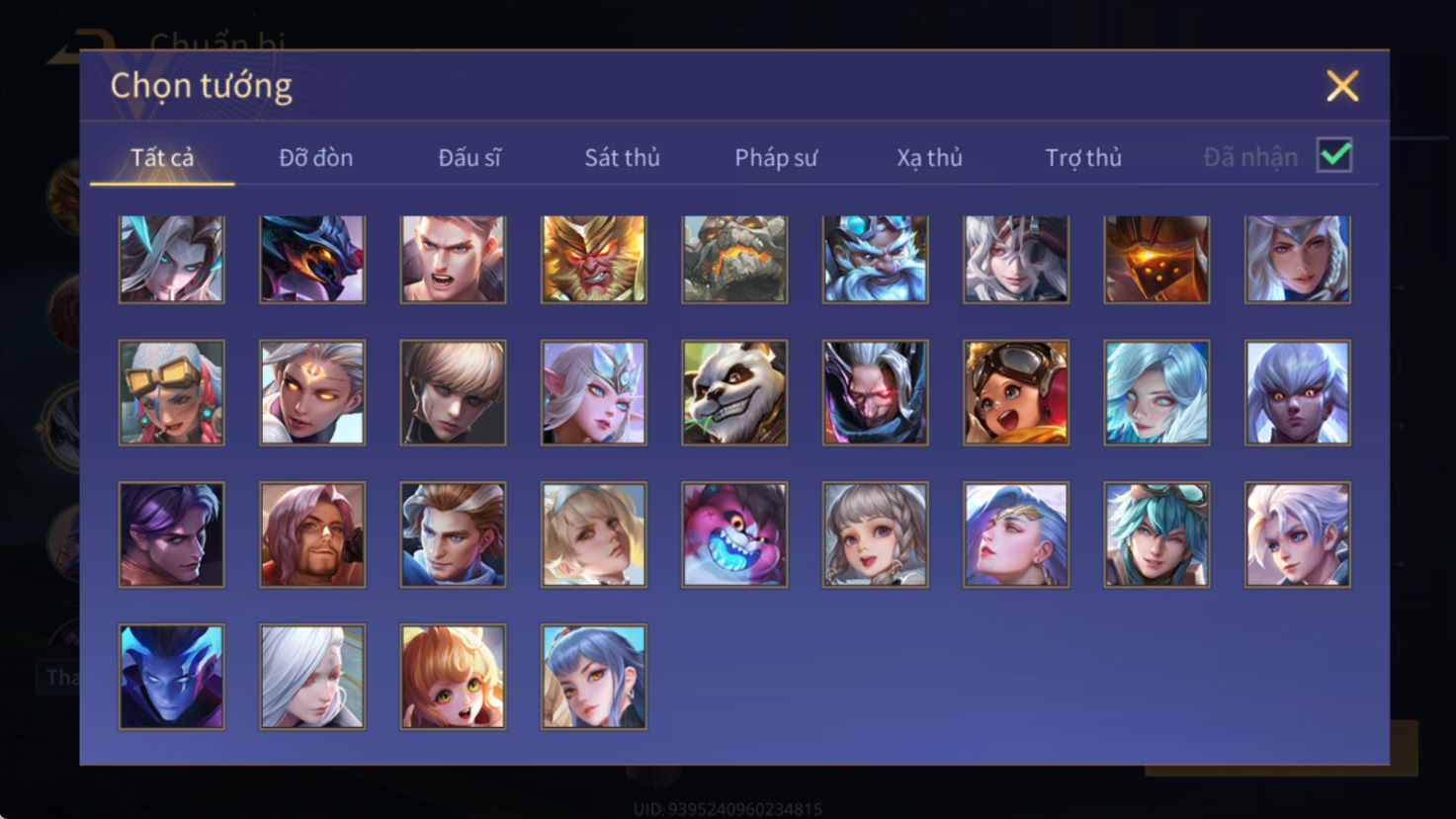Image resolution: width=1456 pixels, height=819 pixels.
Task: Switch to the Xạ thủ tab
Action: coord(929,157)
